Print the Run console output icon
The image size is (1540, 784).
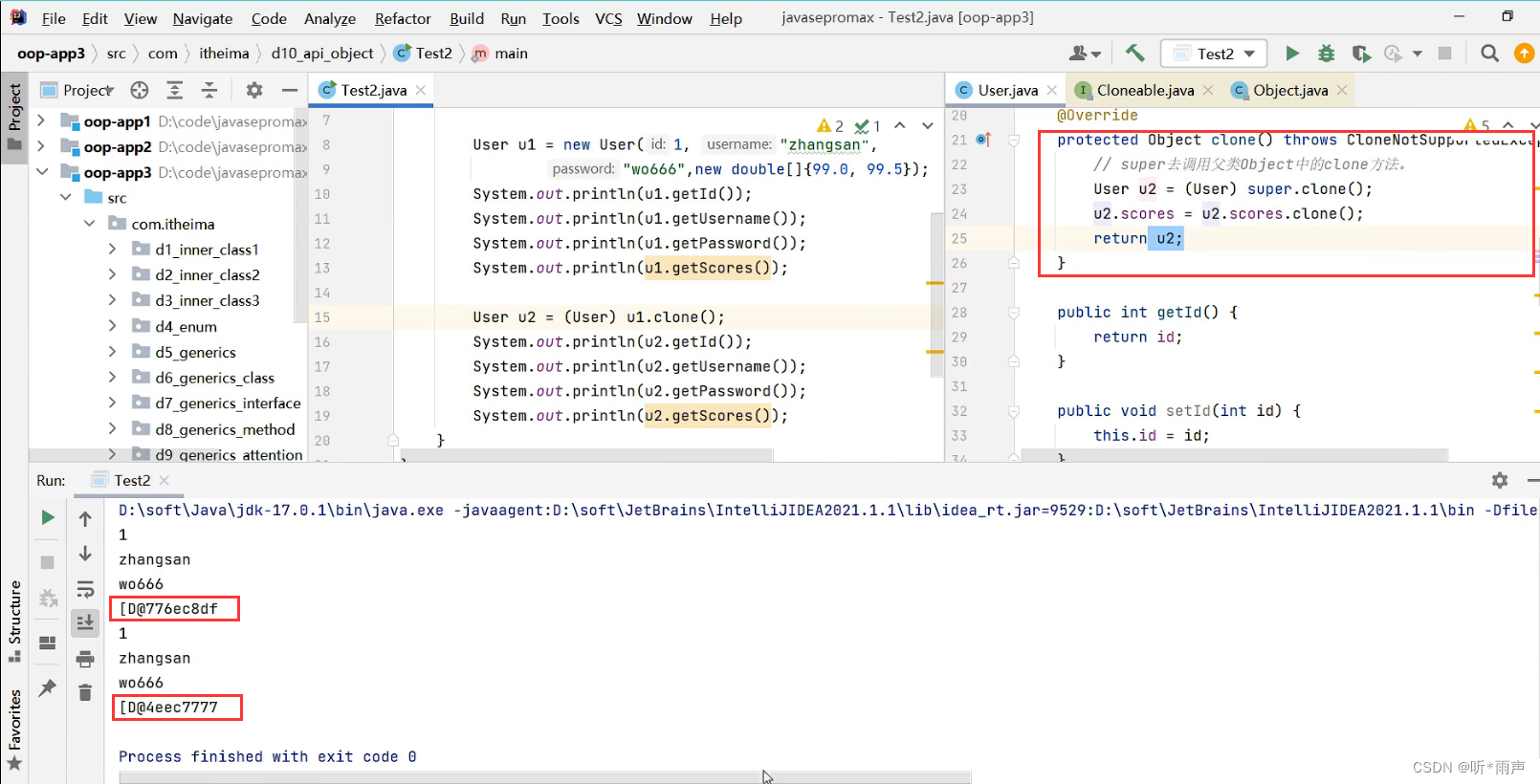[85, 659]
